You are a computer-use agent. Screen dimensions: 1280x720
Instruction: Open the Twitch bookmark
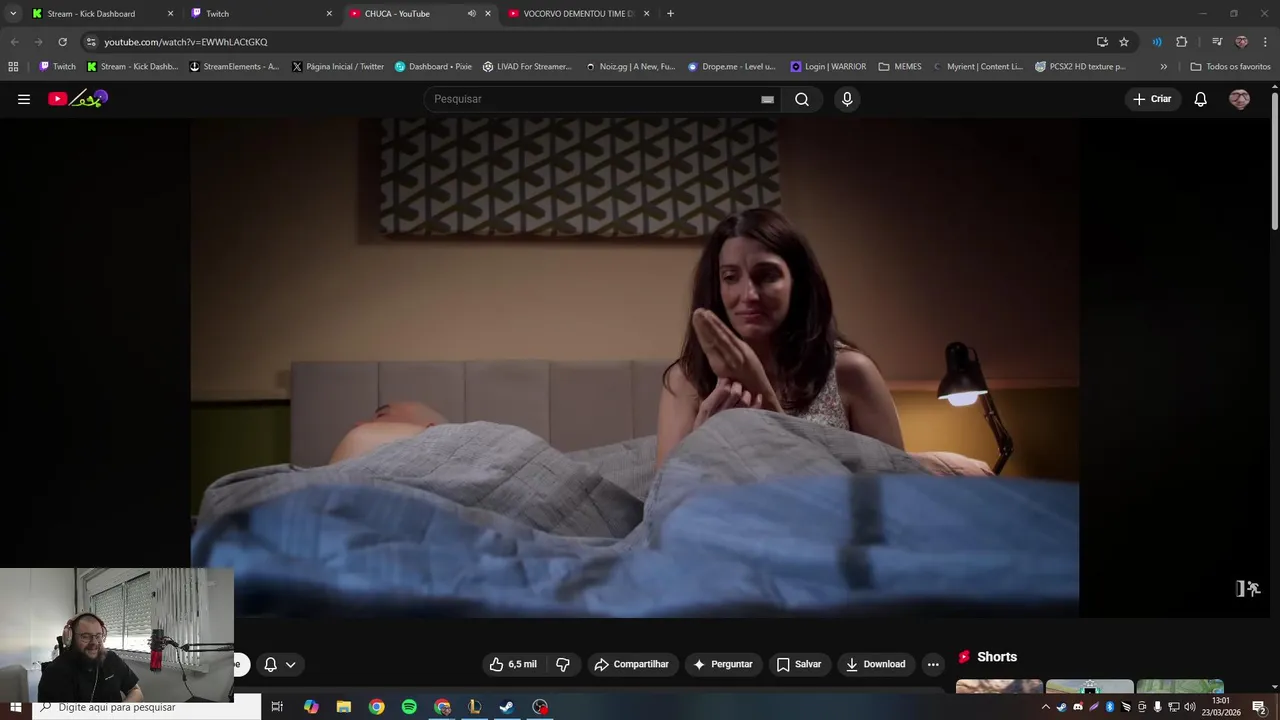(57, 67)
